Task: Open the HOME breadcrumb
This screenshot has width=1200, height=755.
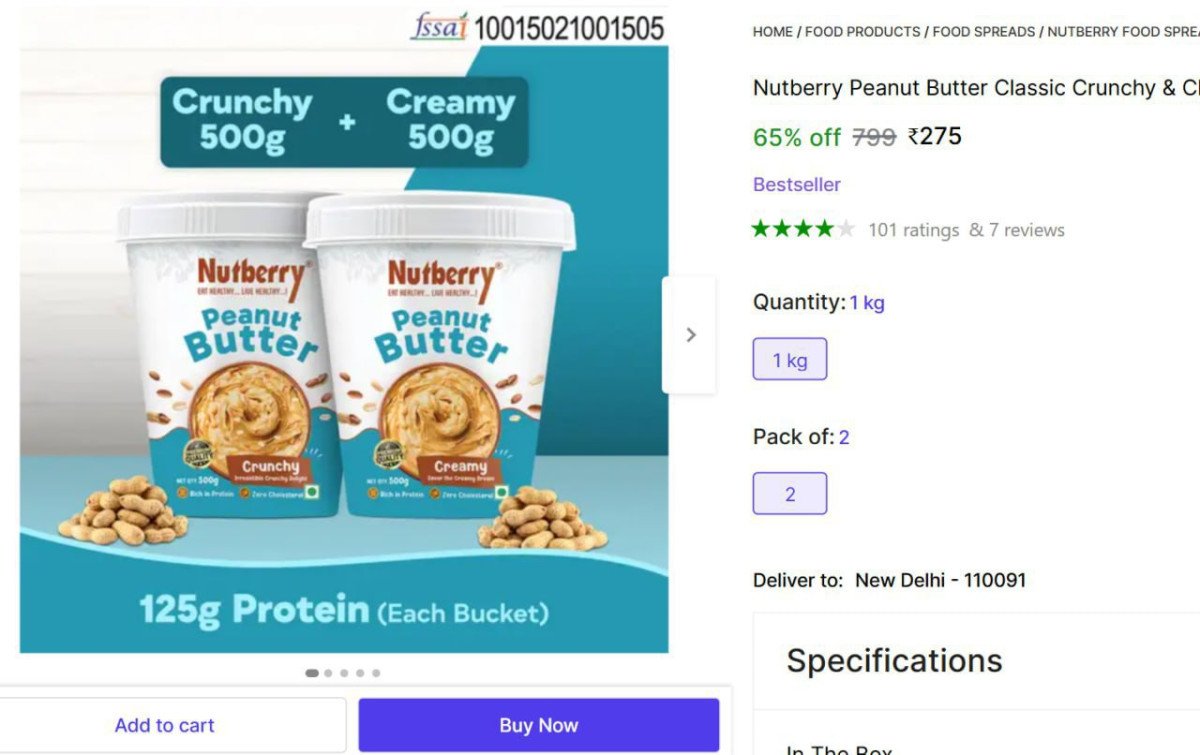Action: (772, 31)
